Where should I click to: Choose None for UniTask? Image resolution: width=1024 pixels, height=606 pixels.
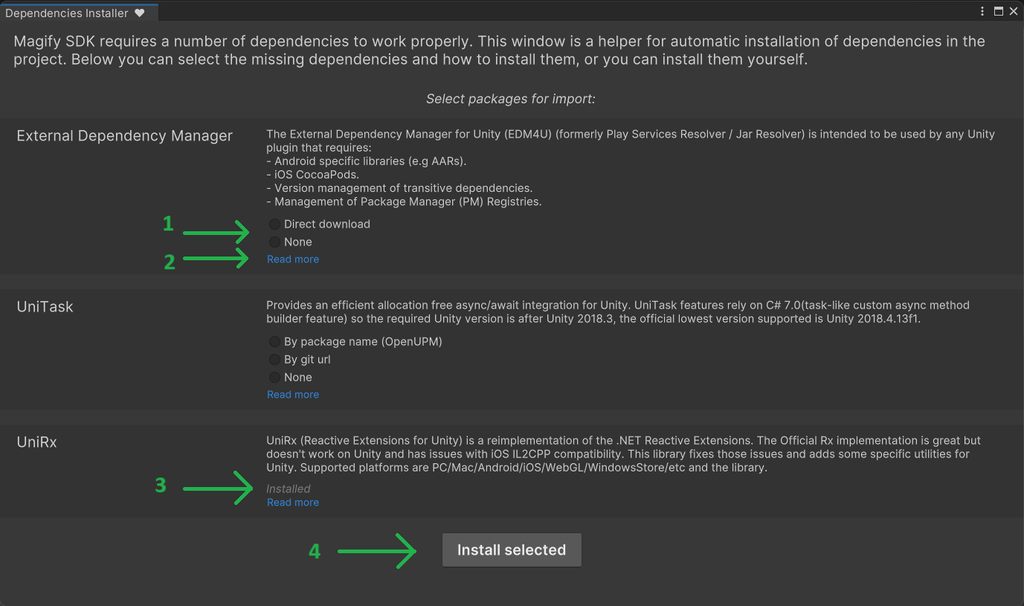click(x=273, y=377)
